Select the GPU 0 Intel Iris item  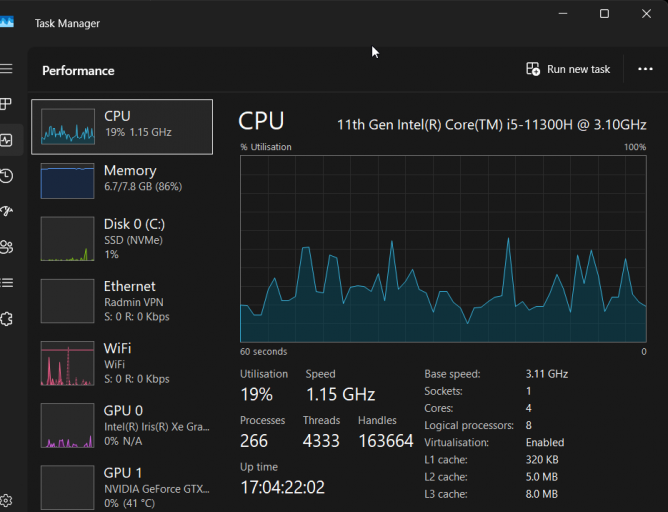pyautogui.click(x=122, y=425)
